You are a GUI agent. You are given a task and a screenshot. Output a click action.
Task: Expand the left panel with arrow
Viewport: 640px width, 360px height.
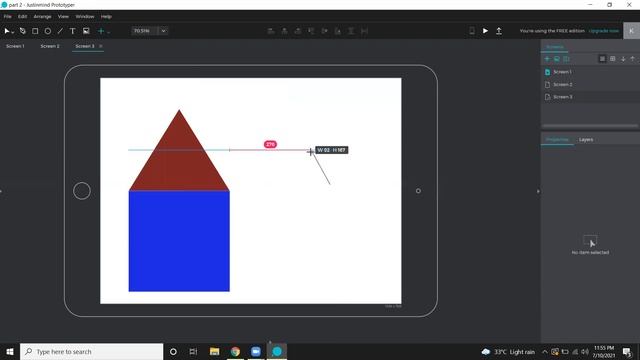(x=1, y=191)
